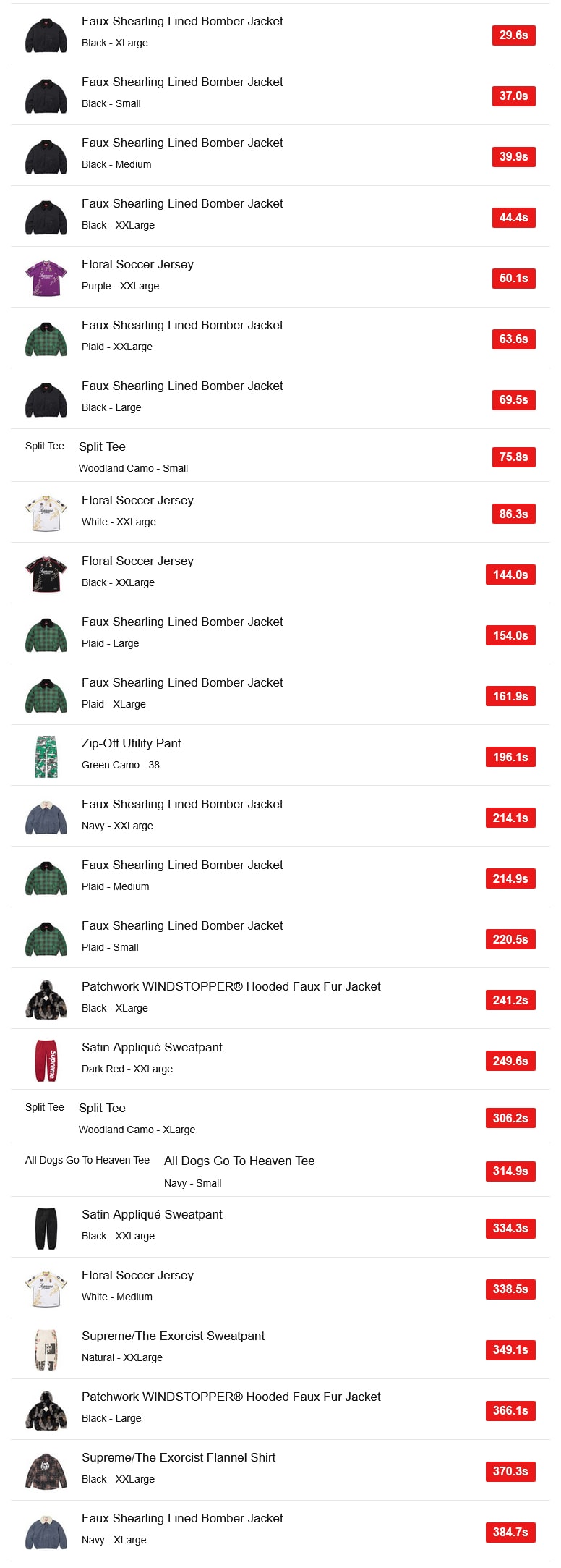Click the black Floral Soccer Jersey thumbnail

(46, 575)
